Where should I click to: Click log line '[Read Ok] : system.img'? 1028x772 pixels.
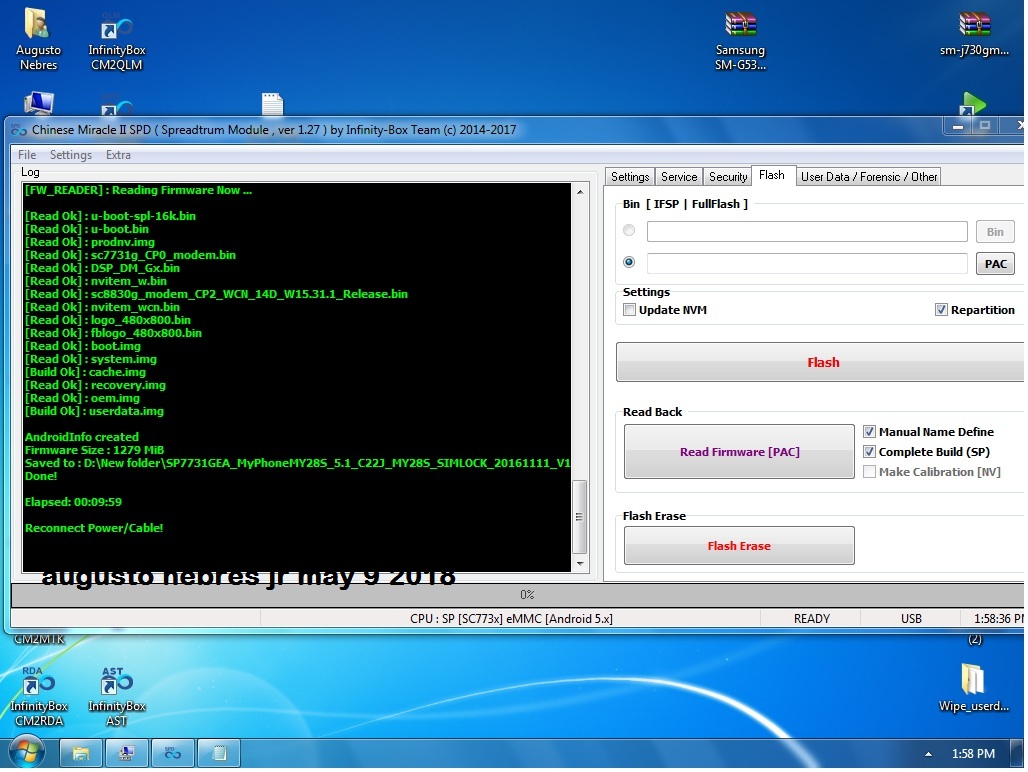click(90, 358)
